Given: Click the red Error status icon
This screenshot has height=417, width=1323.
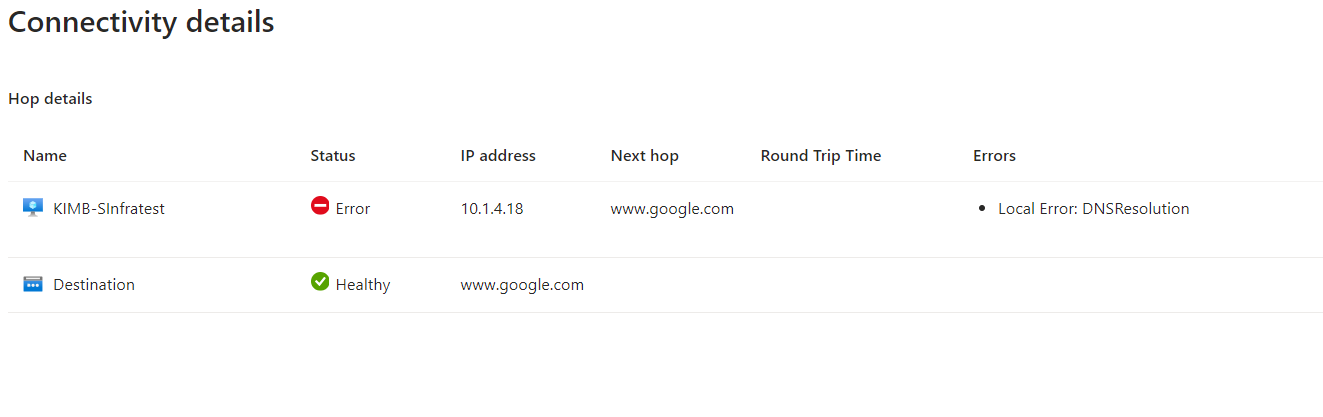Looking at the screenshot, I should 320,206.
